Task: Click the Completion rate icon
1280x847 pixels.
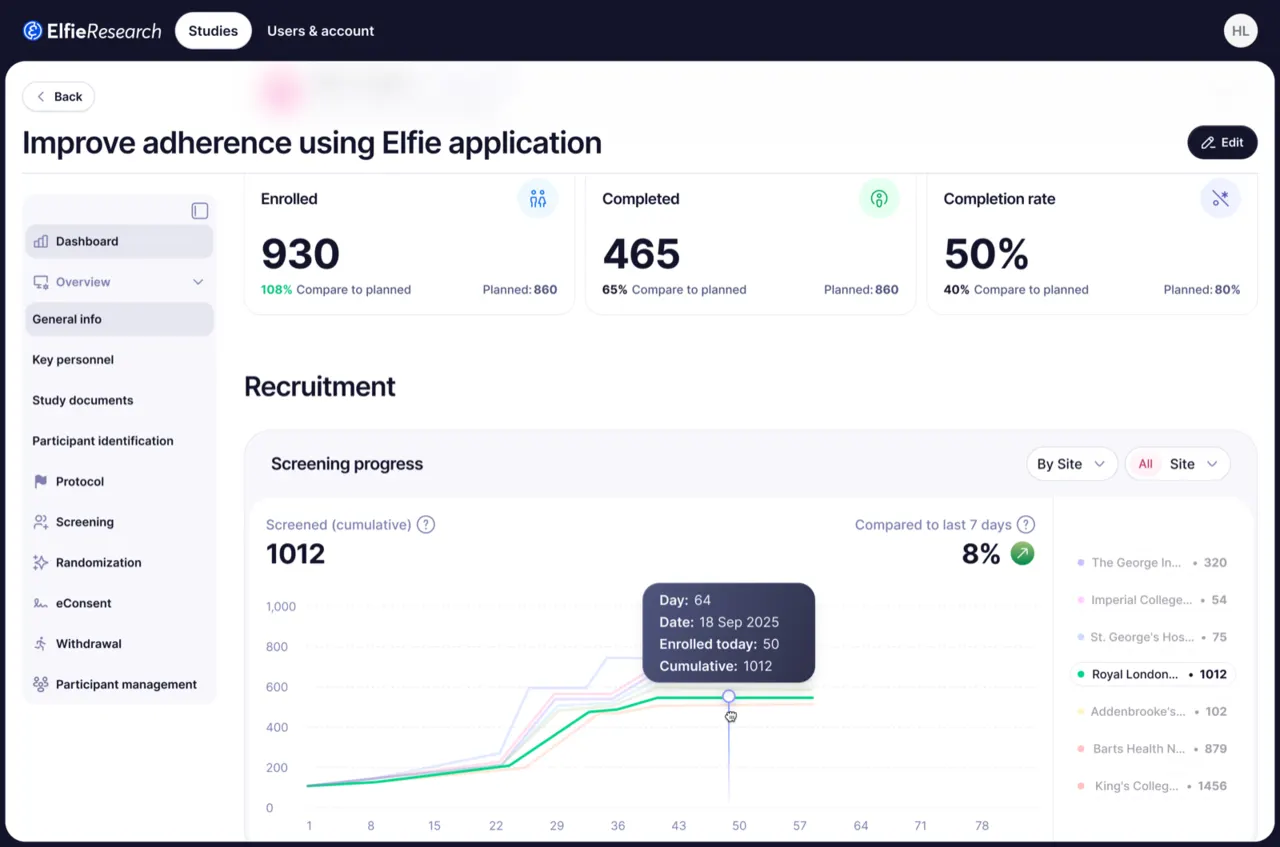Action: [1220, 199]
